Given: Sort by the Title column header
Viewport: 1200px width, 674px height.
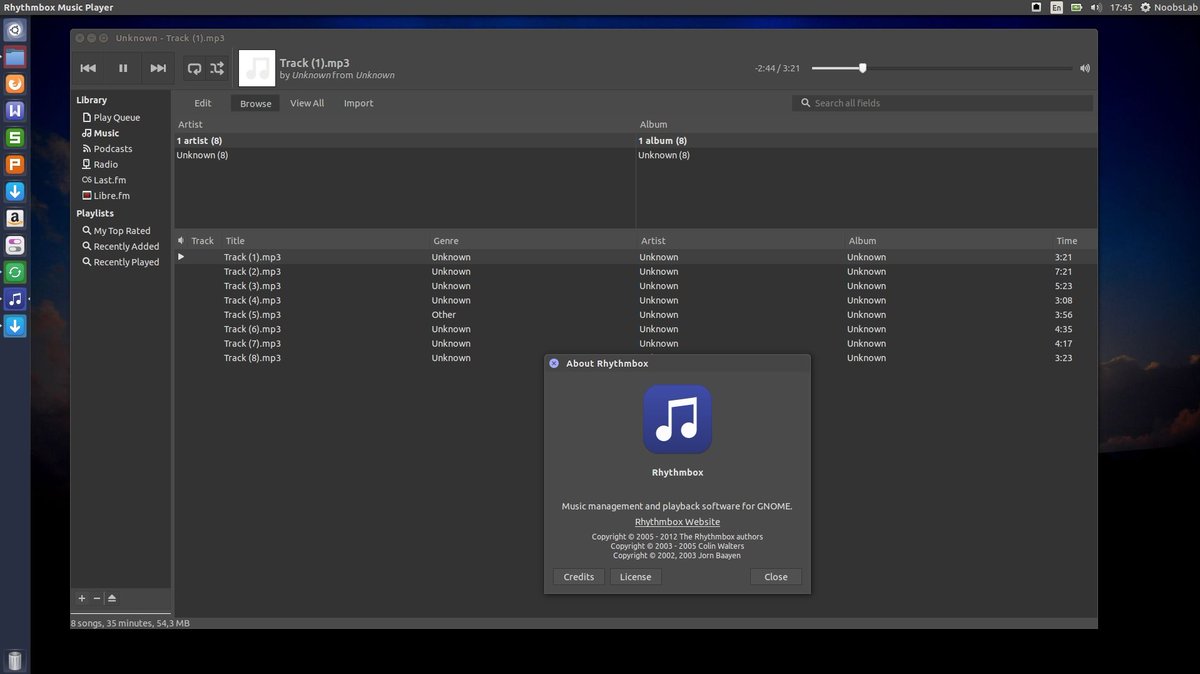Looking at the screenshot, I should pos(325,241).
